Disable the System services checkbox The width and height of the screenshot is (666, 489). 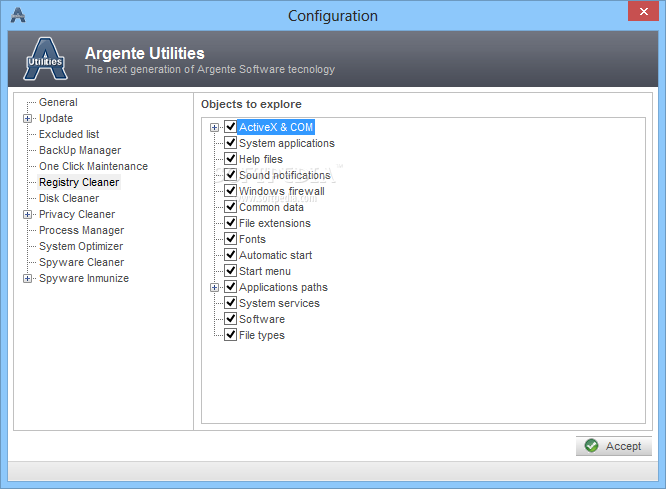231,303
